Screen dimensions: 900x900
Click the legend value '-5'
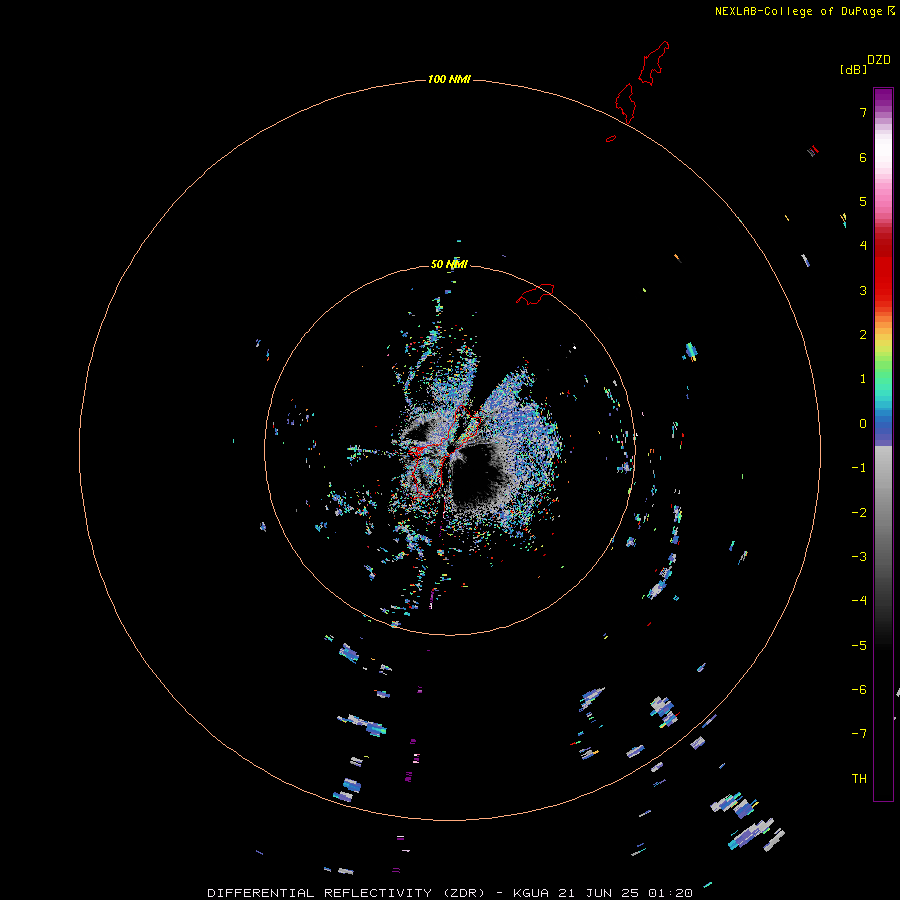[x=859, y=646]
